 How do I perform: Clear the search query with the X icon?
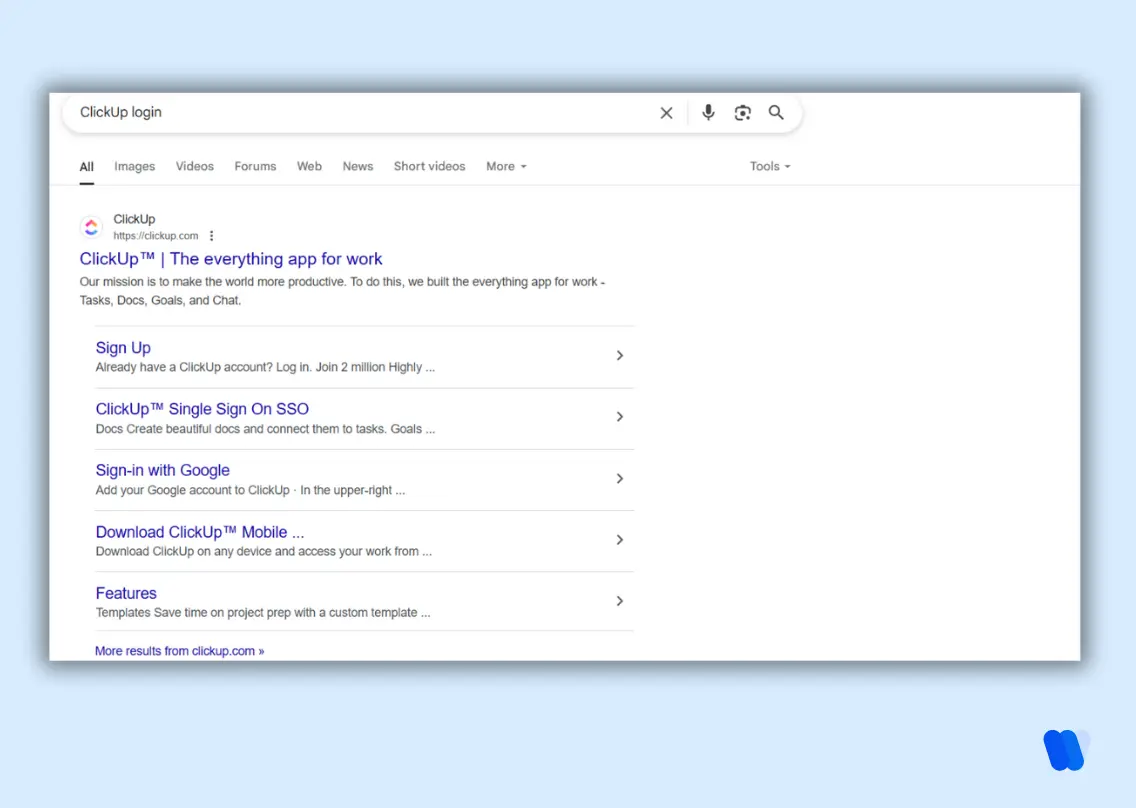click(666, 113)
